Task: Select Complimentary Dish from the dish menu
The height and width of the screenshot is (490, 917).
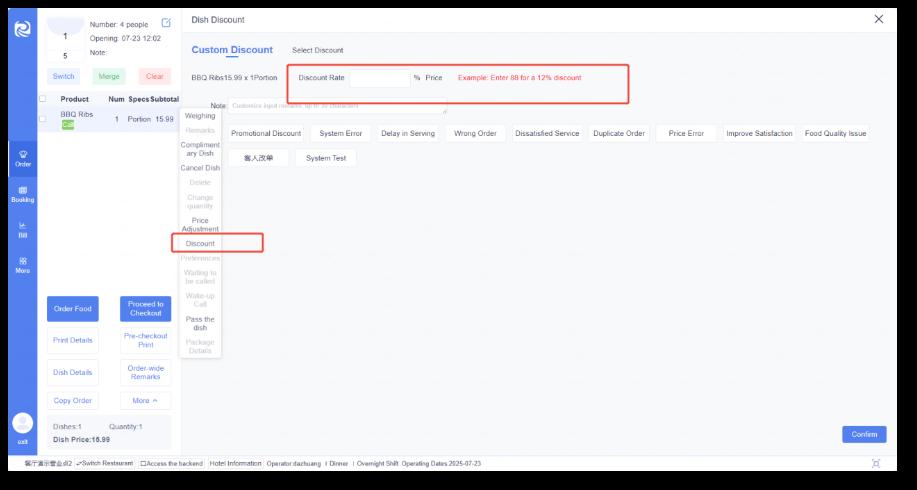Action: [200, 149]
